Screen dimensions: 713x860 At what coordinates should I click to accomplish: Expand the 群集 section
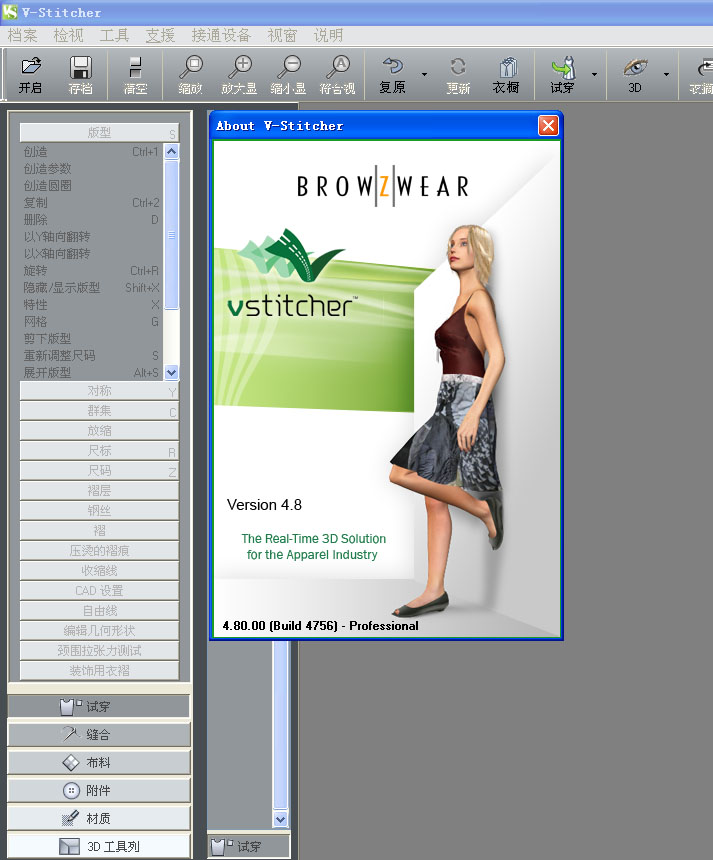99,410
